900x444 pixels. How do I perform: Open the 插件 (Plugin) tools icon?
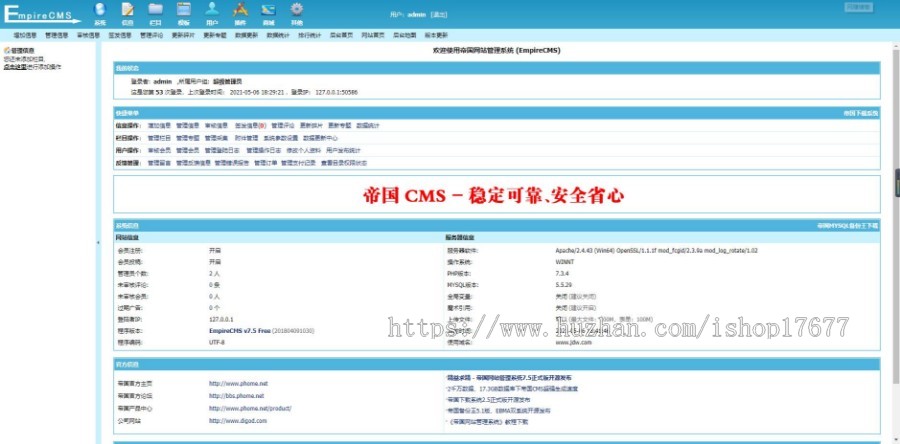point(240,10)
